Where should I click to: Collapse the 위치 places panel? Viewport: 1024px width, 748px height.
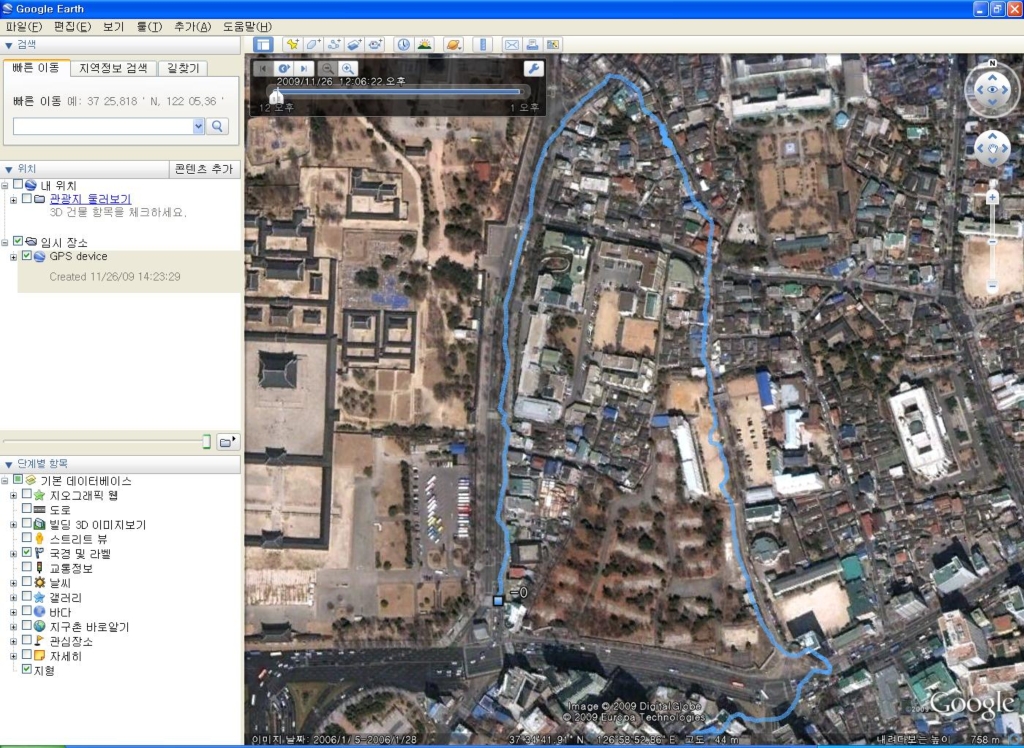click(x=8, y=169)
